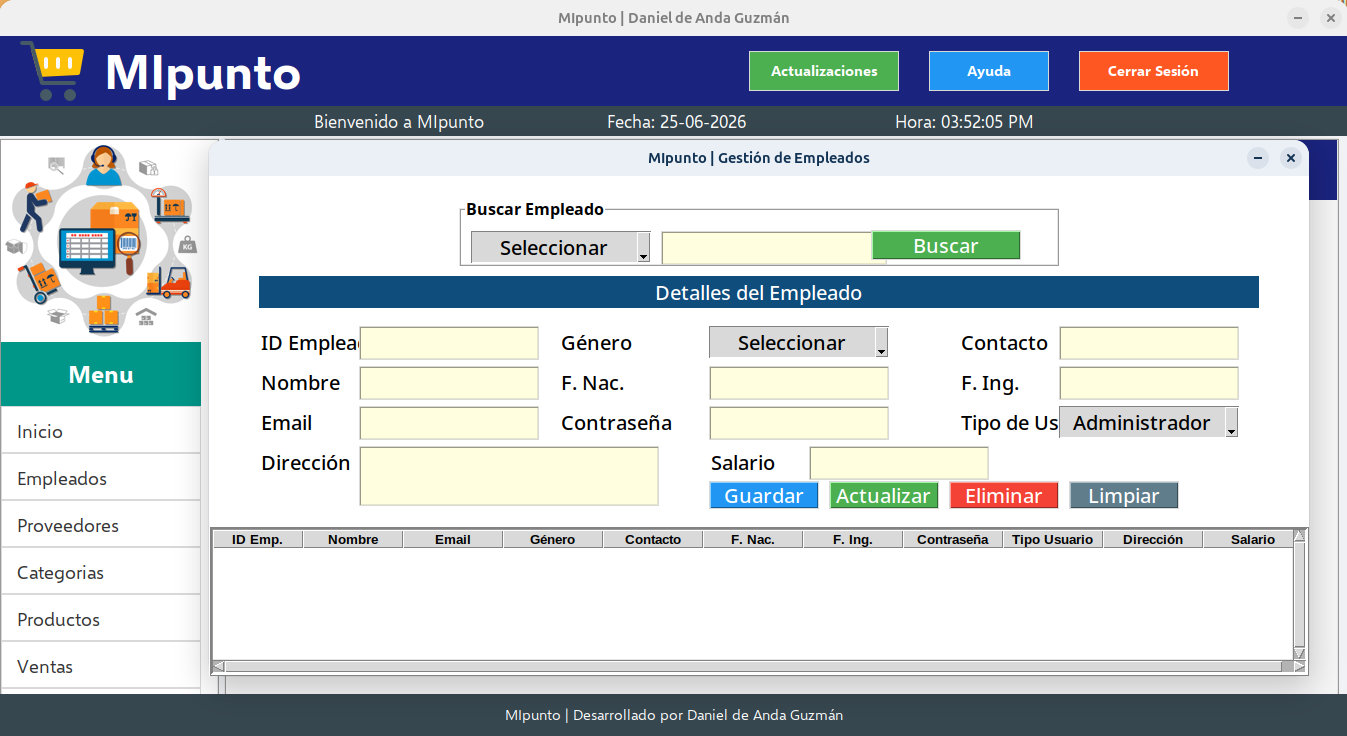This screenshot has height=736, width=1347.
Task: Click the ID Emp. column header
Action: coord(258,539)
